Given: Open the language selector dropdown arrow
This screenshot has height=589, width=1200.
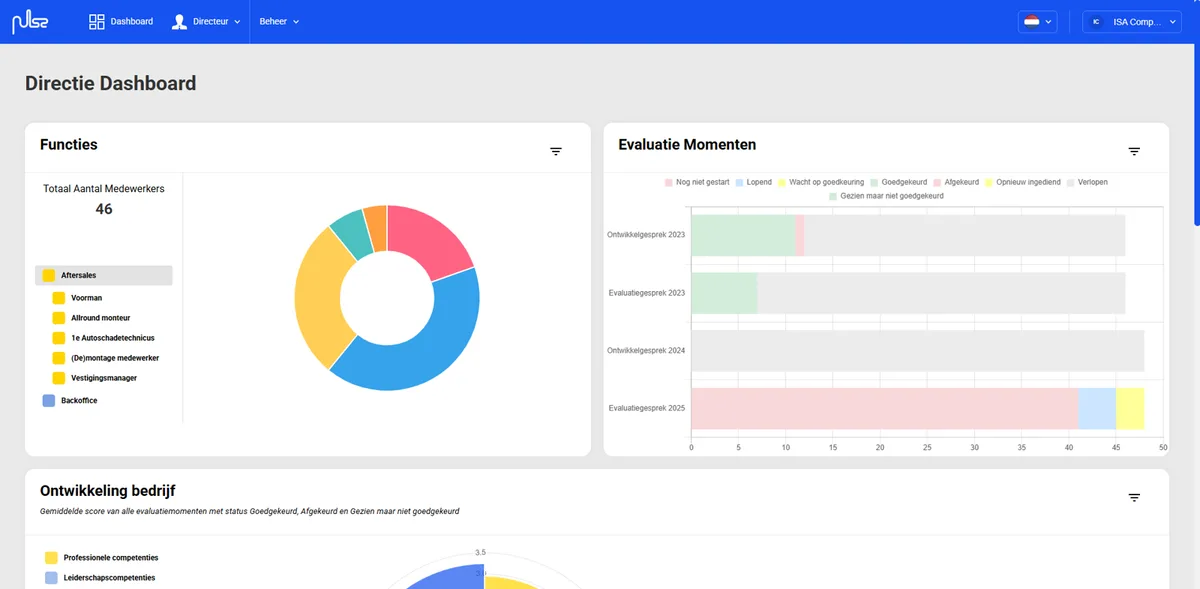Looking at the screenshot, I should coord(1048,22).
